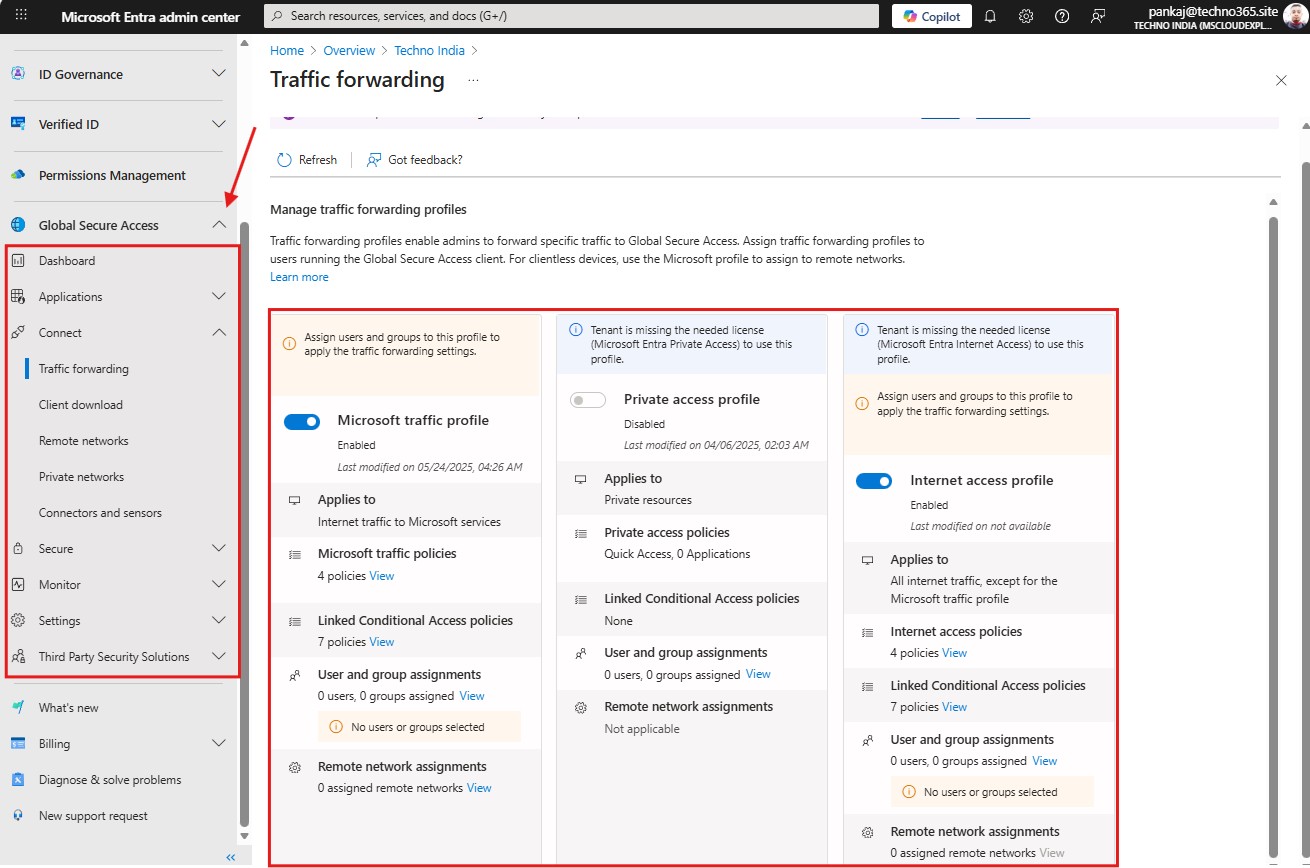
Task: Click the notifications bell icon
Action: point(990,16)
